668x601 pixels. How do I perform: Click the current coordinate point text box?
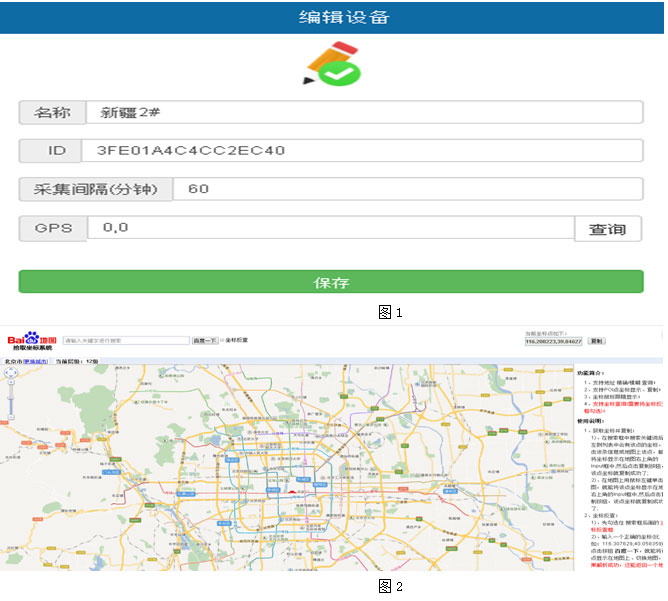pyautogui.click(x=553, y=341)
